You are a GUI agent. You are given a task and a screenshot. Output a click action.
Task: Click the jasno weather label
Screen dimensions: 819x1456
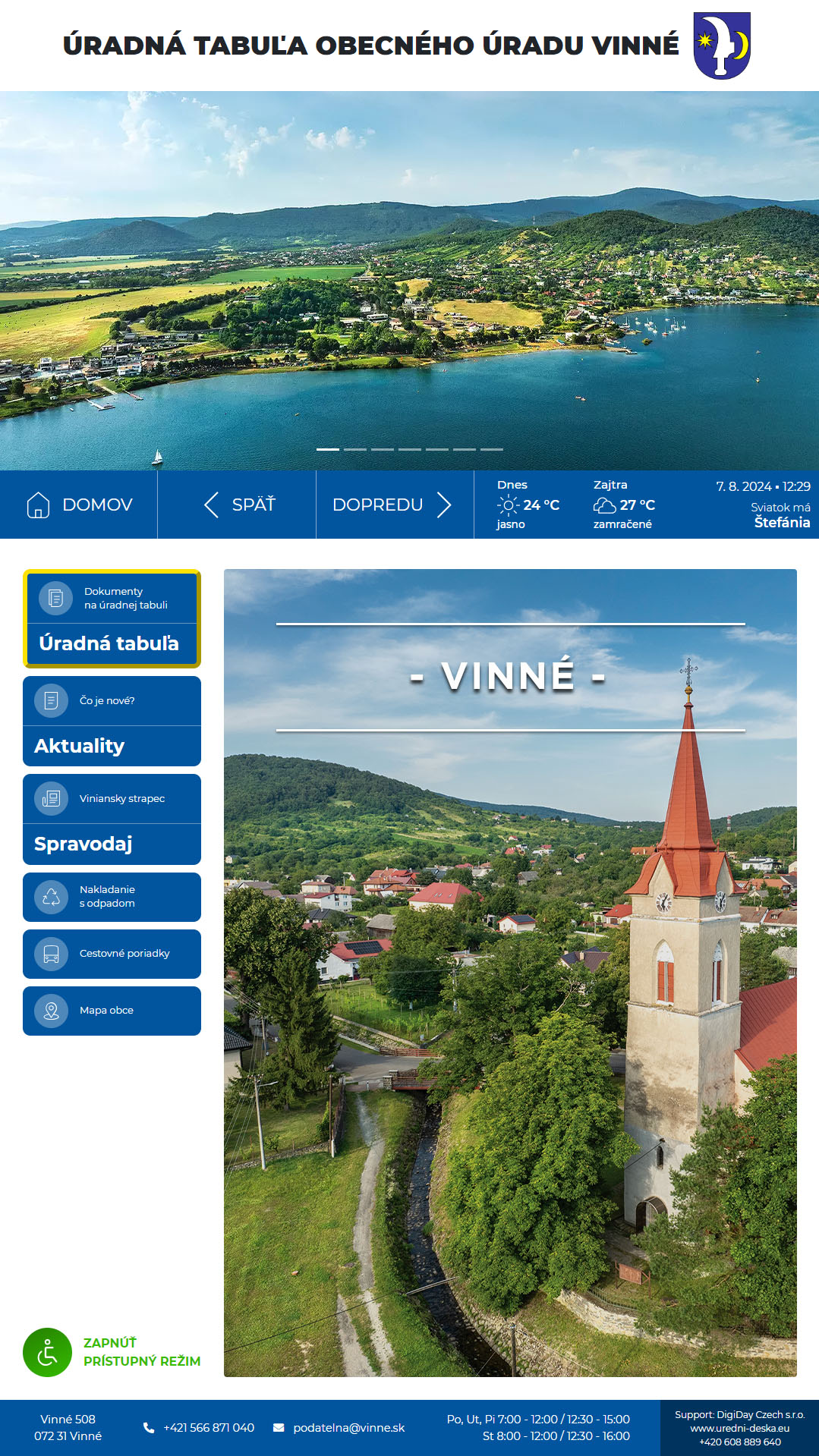[x=511, y=524]
